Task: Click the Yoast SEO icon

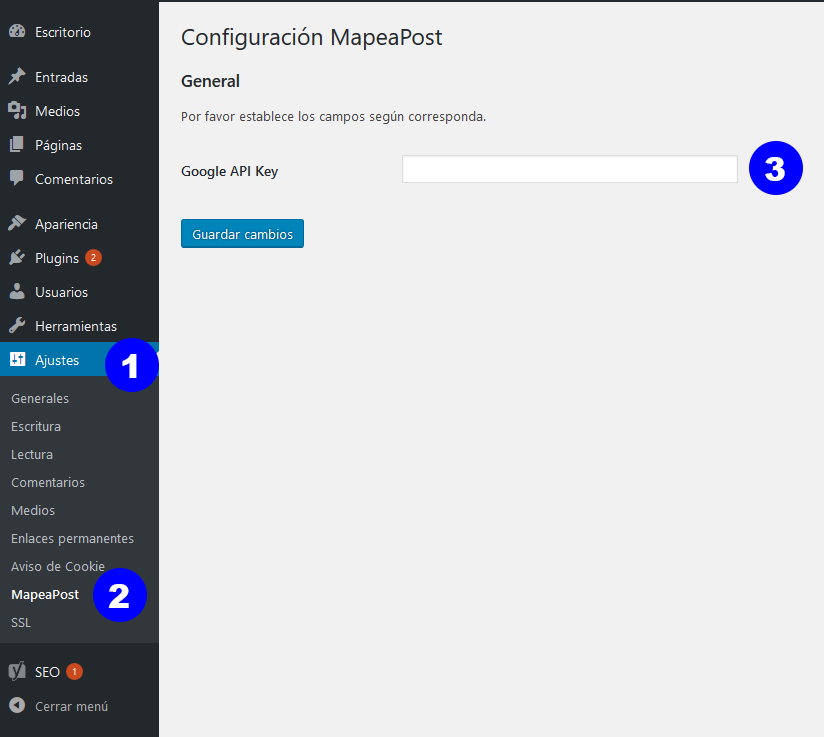Action: (17, 671)
